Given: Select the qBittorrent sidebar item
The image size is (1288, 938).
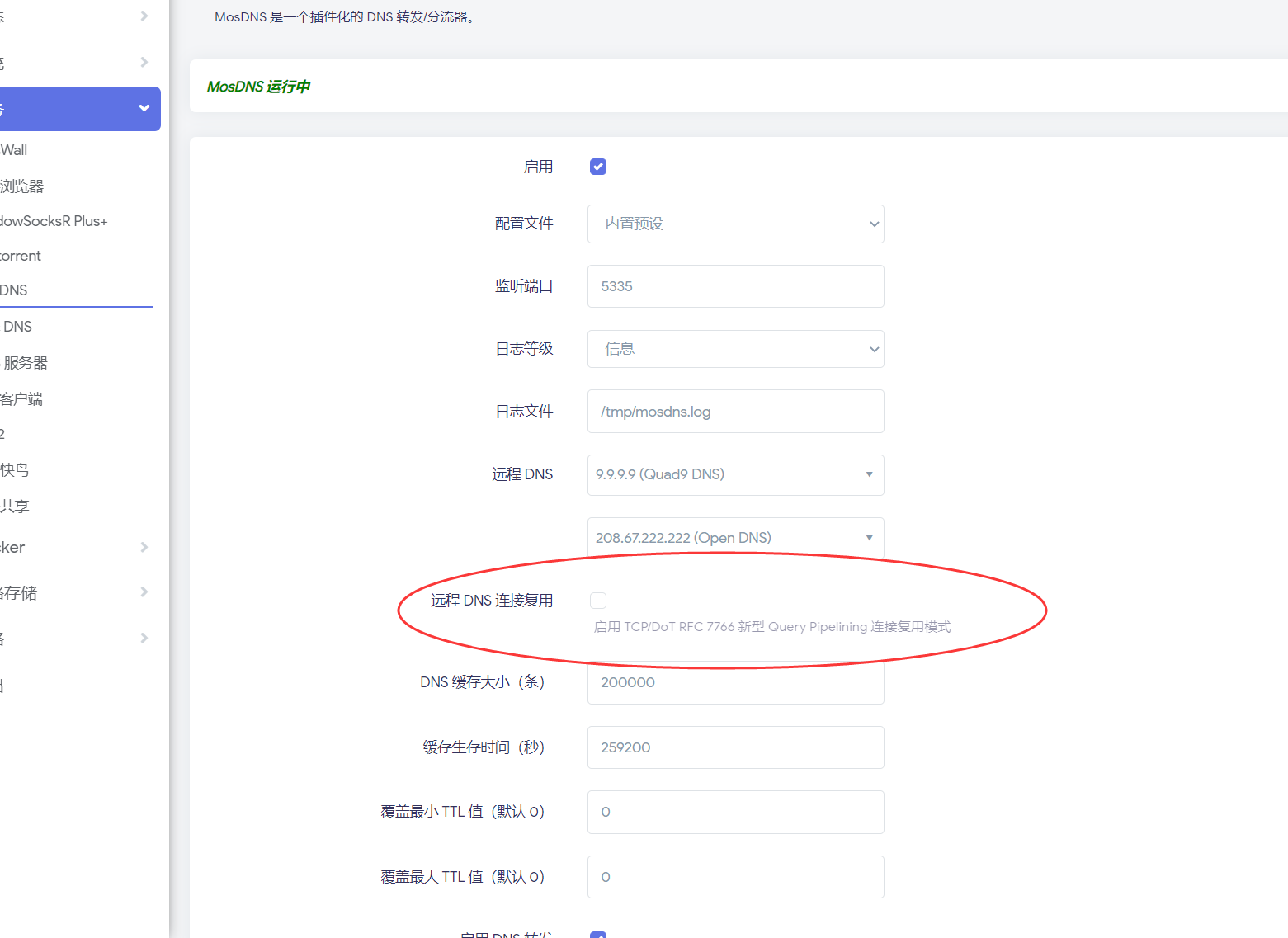Looking at the screenshot, I should (20, 255).
